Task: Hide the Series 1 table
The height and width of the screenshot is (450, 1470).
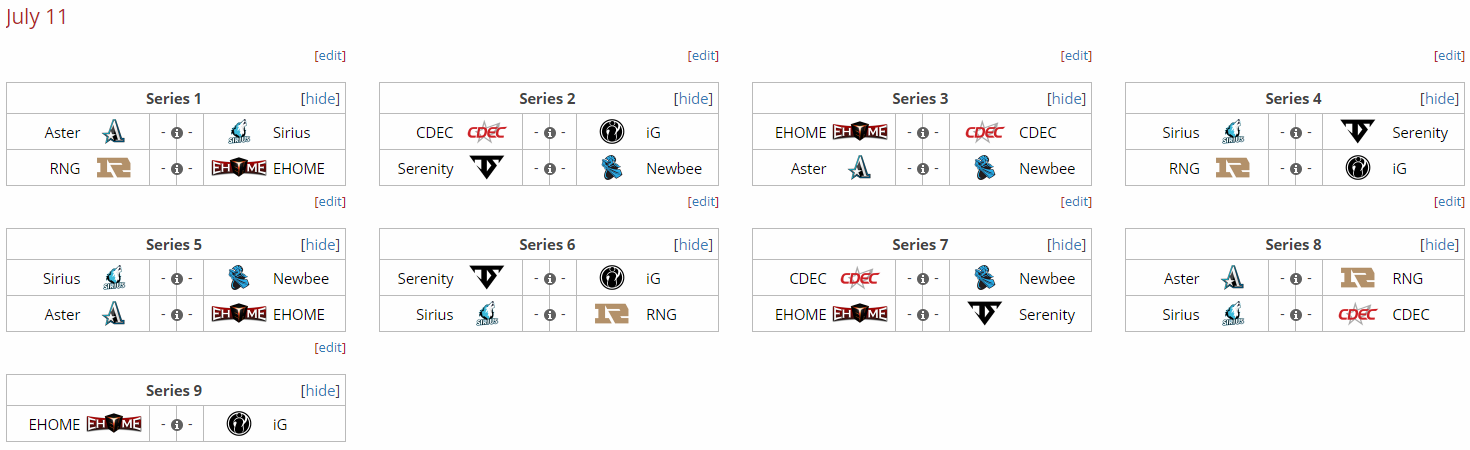Action: (x=320, y=98)
